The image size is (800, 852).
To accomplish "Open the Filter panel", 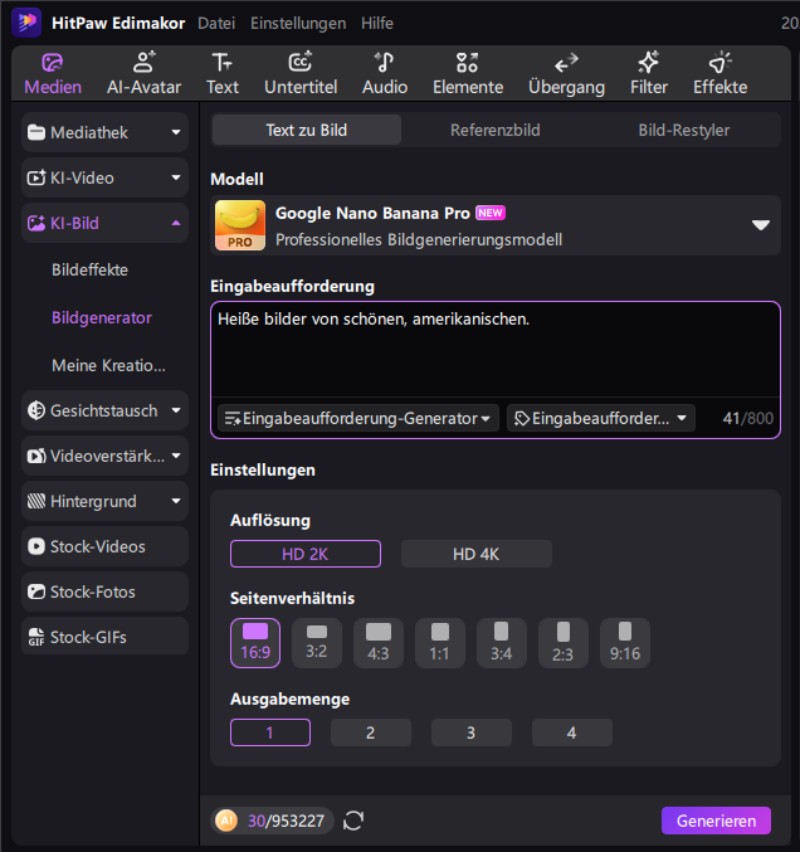I will coord(648,74).
